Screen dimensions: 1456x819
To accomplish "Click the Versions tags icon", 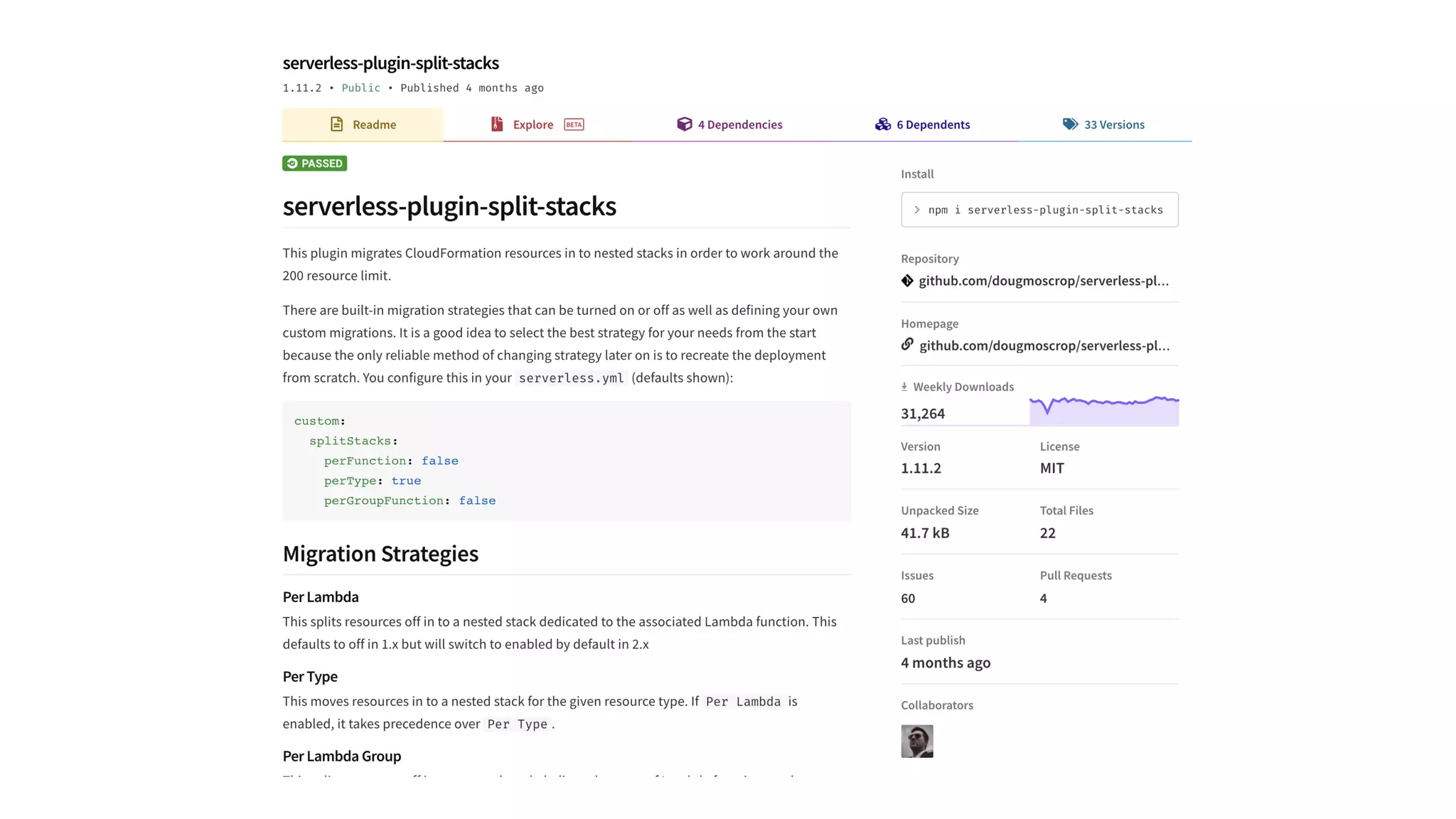I will [x=1070, y=124].
